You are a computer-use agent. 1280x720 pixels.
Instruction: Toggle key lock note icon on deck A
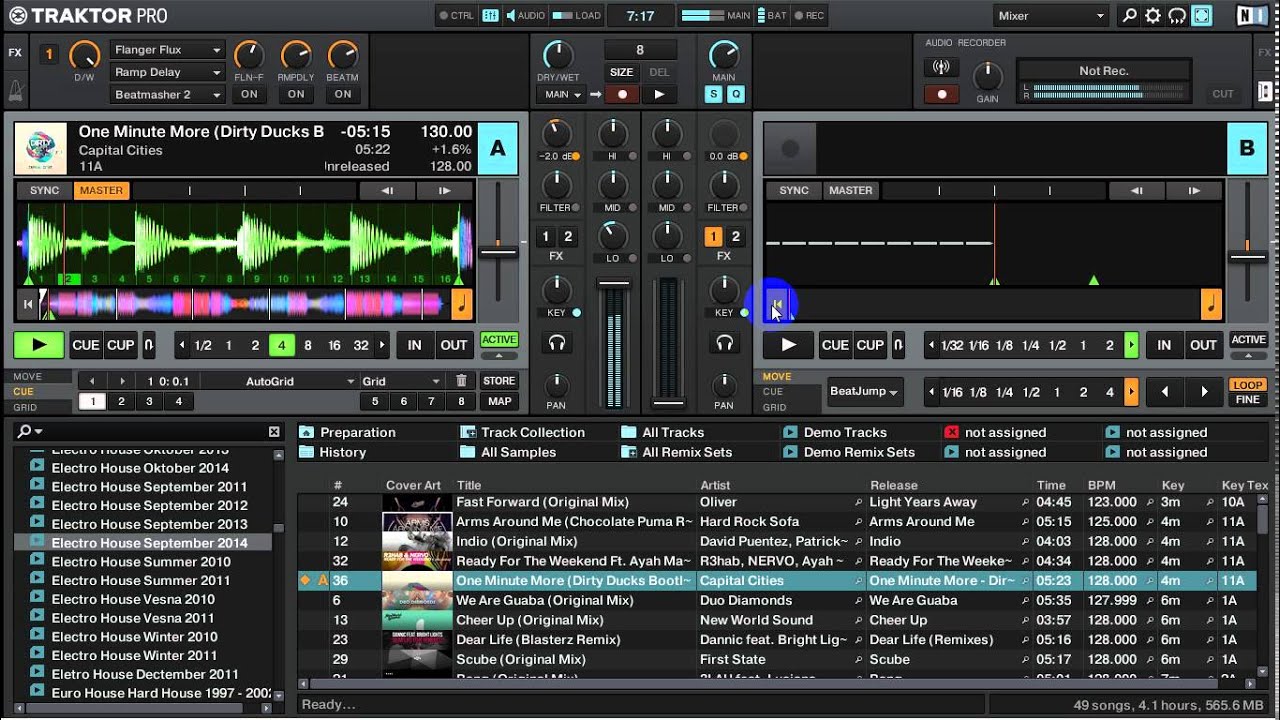click(x=462, y=304)
